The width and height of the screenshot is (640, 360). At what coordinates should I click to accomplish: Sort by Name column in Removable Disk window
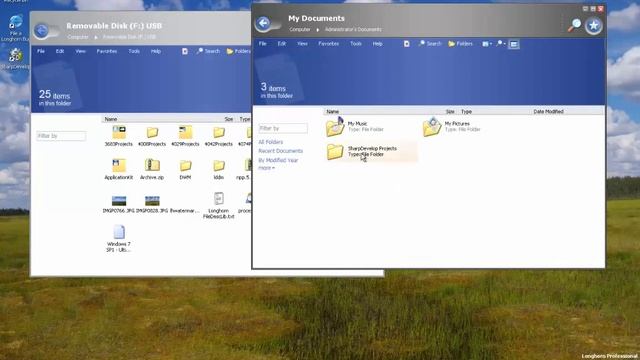(x=111, y=119)
